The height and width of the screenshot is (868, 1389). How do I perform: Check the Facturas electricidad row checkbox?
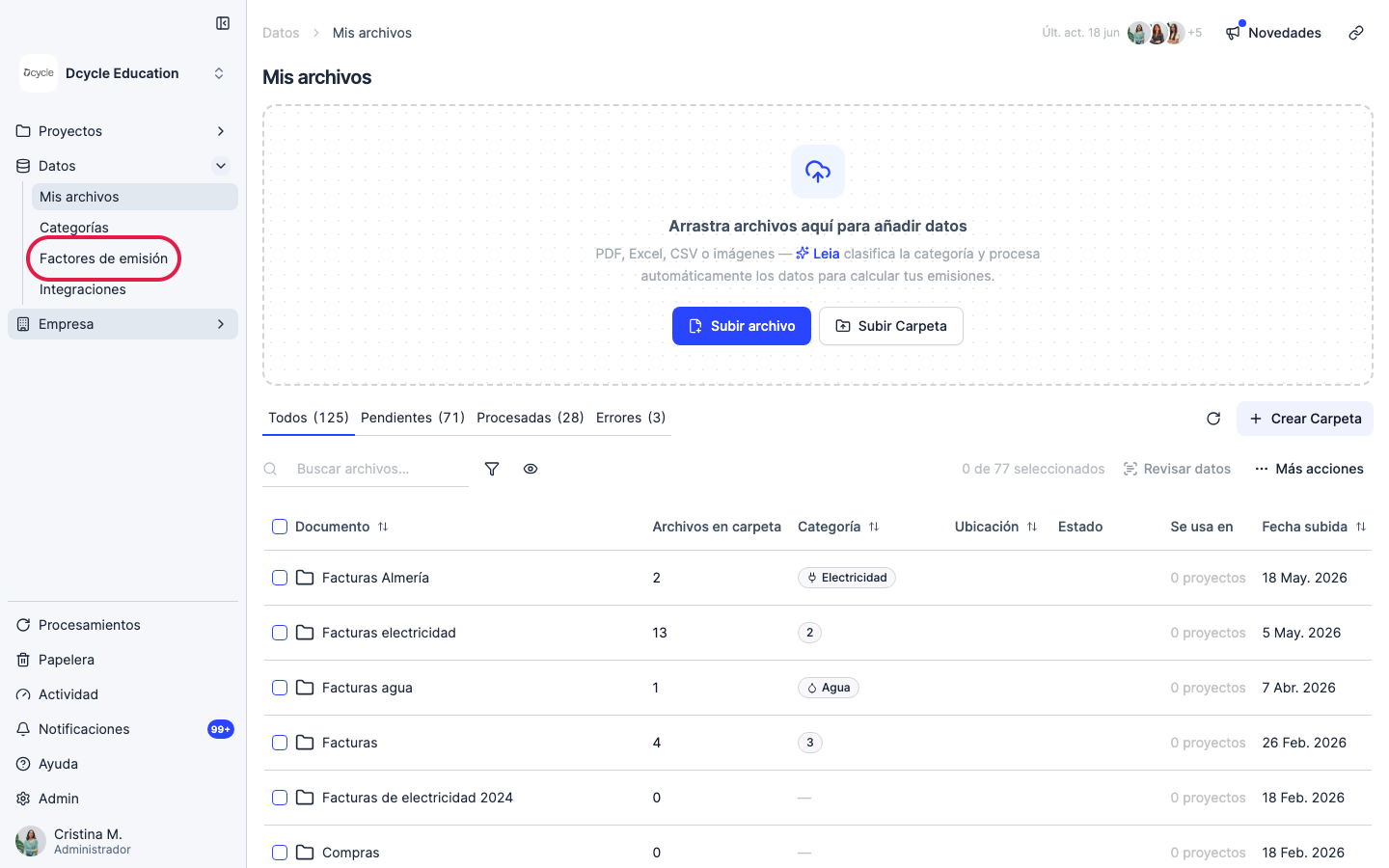tap(280, 633)
